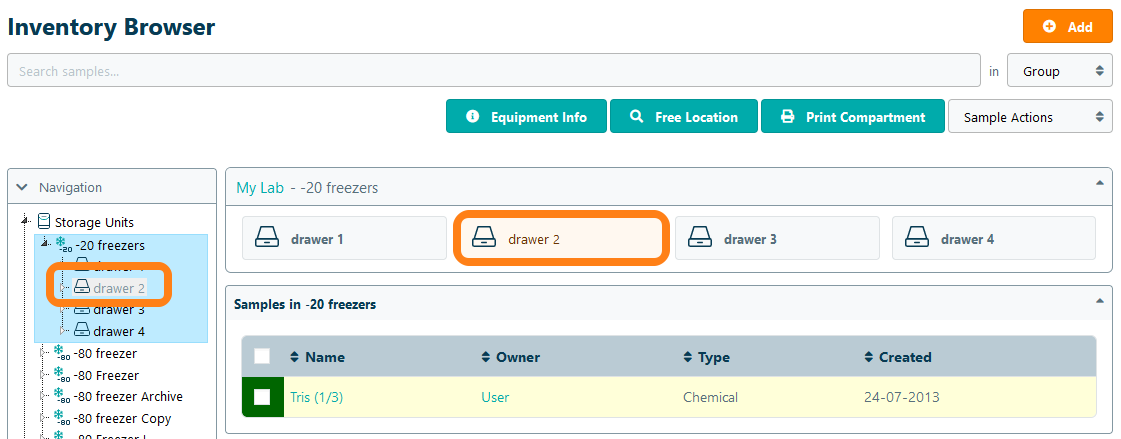
Task: Click the sort arrows icon beside Name
Action: tap(294, 357)
